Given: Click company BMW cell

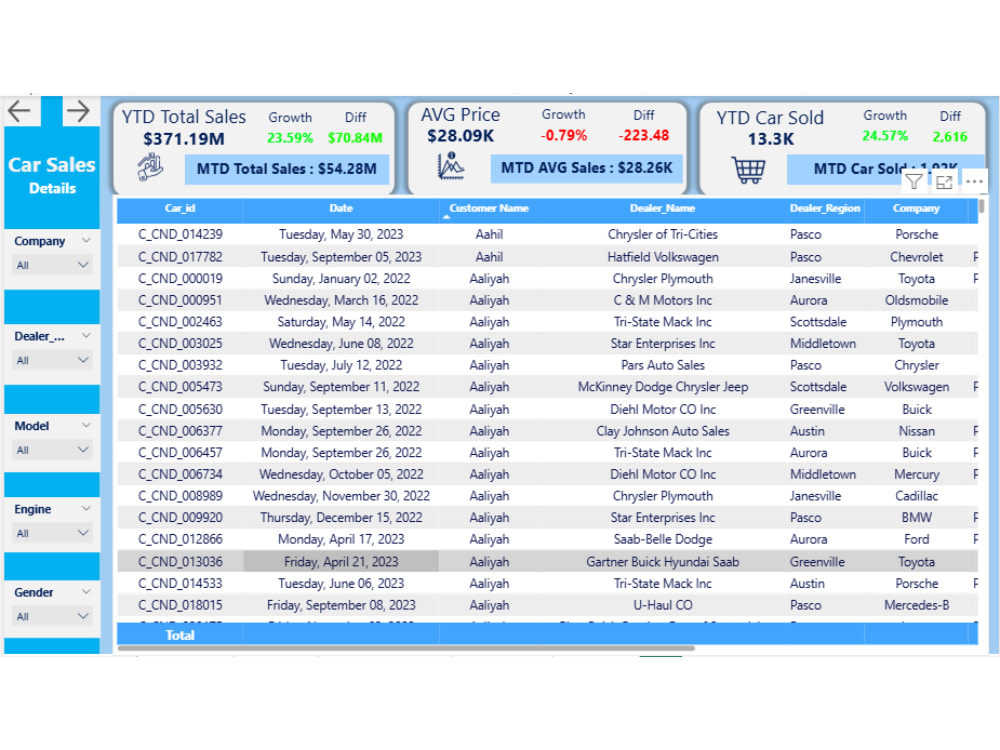Looking at the screenshot, I should tap(916, 518).
